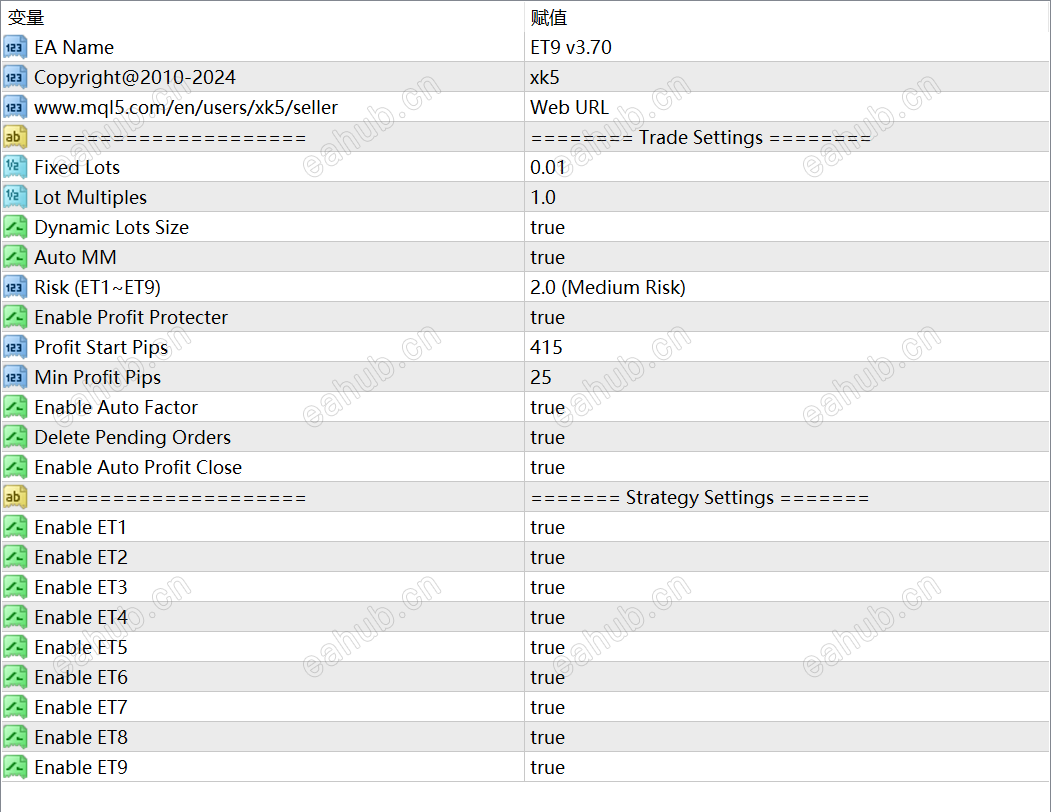The image size is (1051, 812).
Task: Open the Risk (ET1~ET9) Medium Risk value list
Action: (x=787, y=287)
